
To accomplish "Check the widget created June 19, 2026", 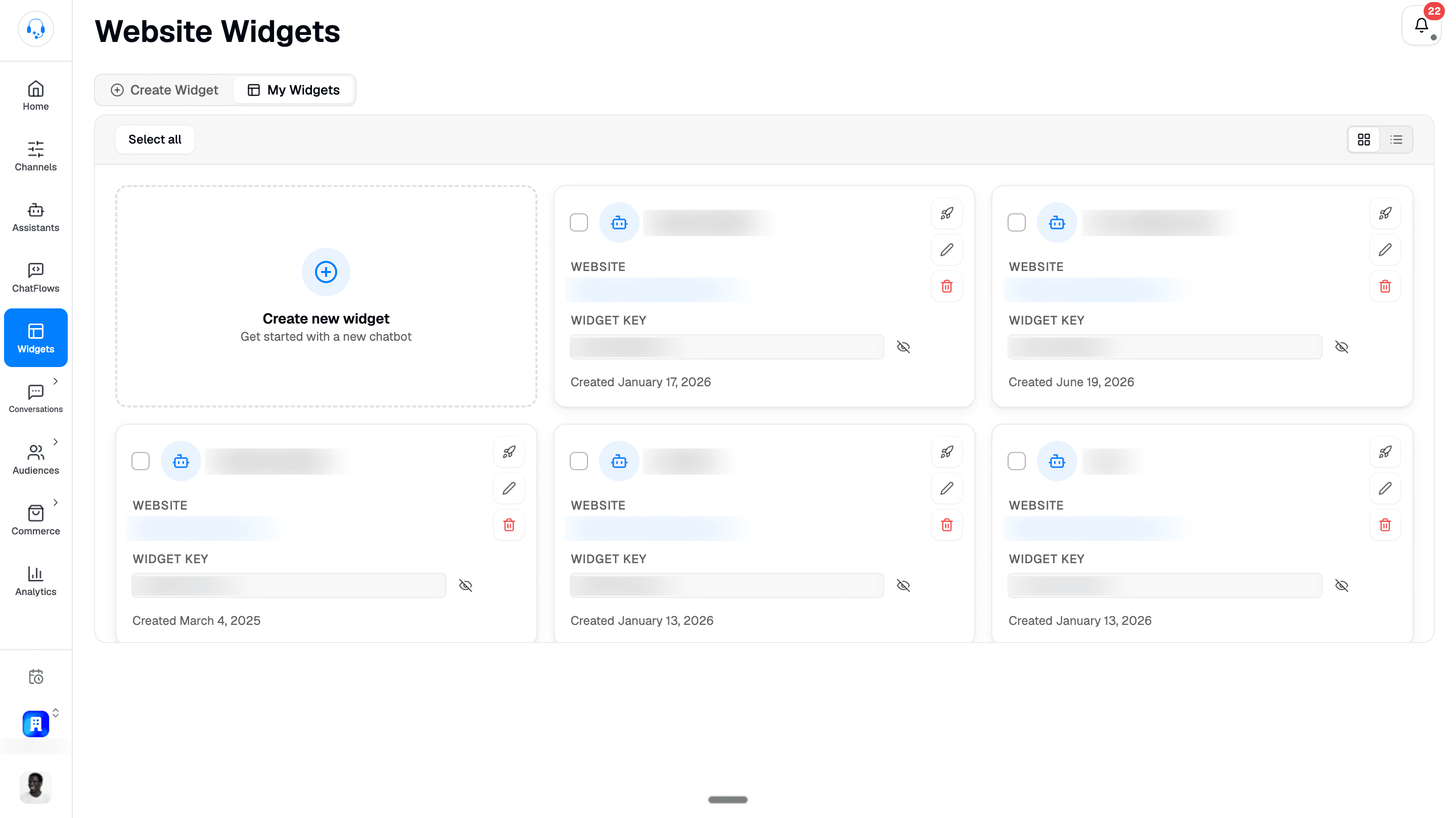I will pyautogui.click(x=1017, y=223).
